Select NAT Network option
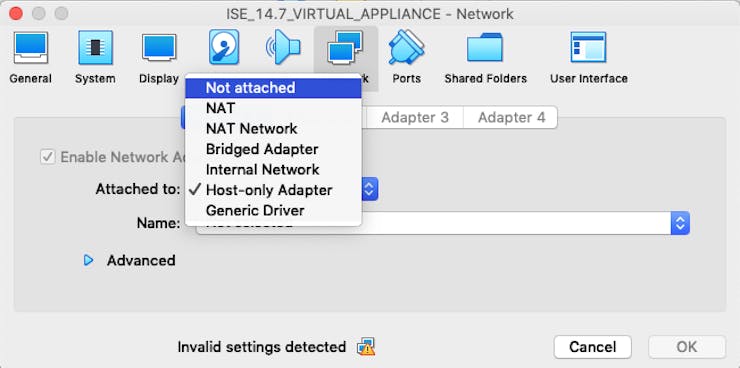This screenshot has height=368, width=740. coord(273,128)
